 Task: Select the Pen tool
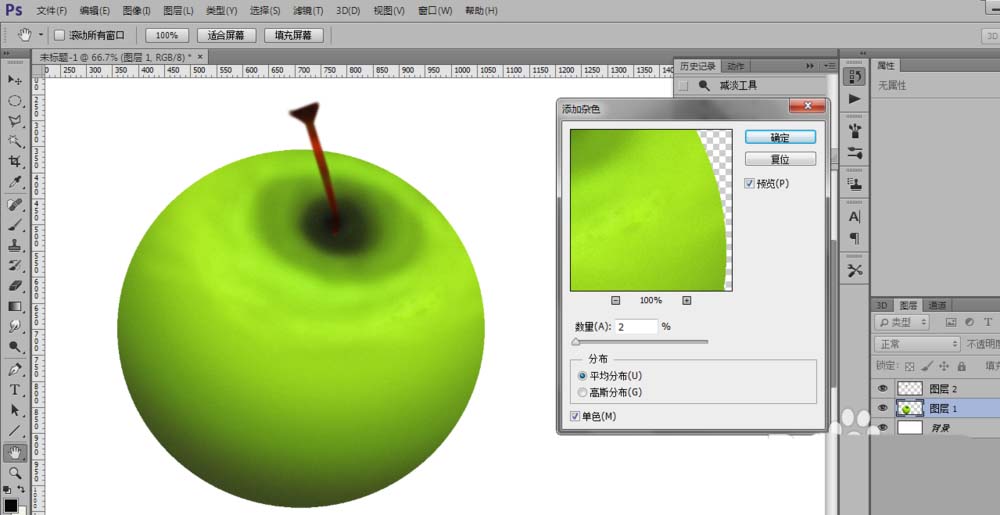(15, 370)
